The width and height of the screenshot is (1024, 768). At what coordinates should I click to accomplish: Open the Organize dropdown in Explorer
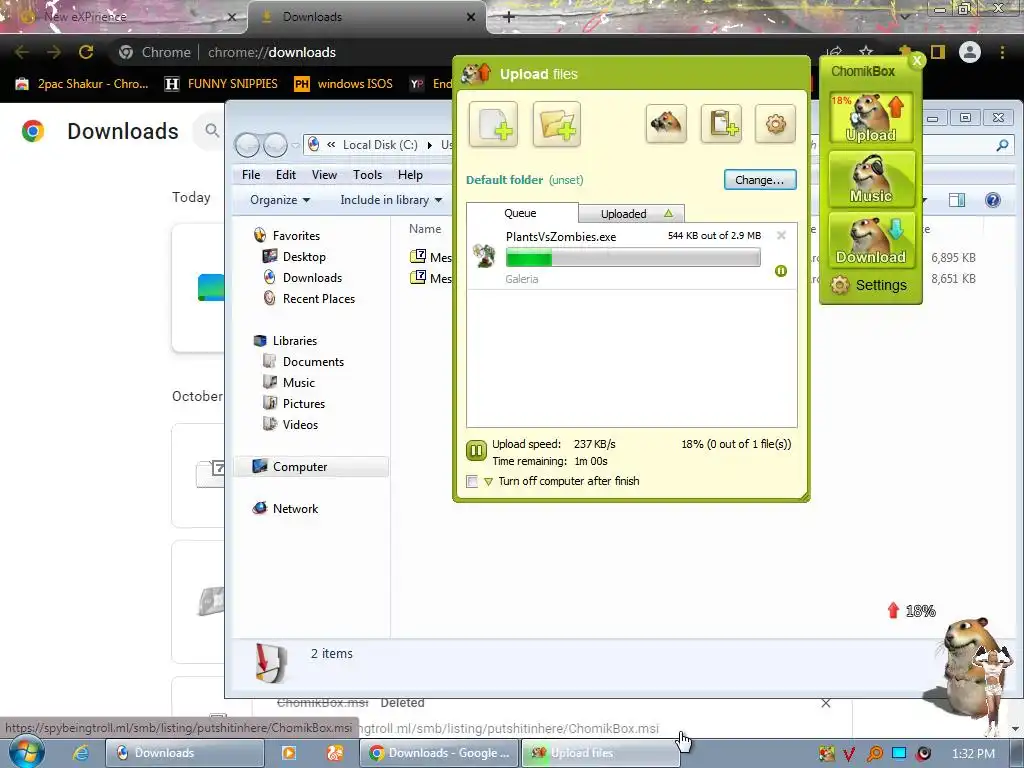pos(280,200)
